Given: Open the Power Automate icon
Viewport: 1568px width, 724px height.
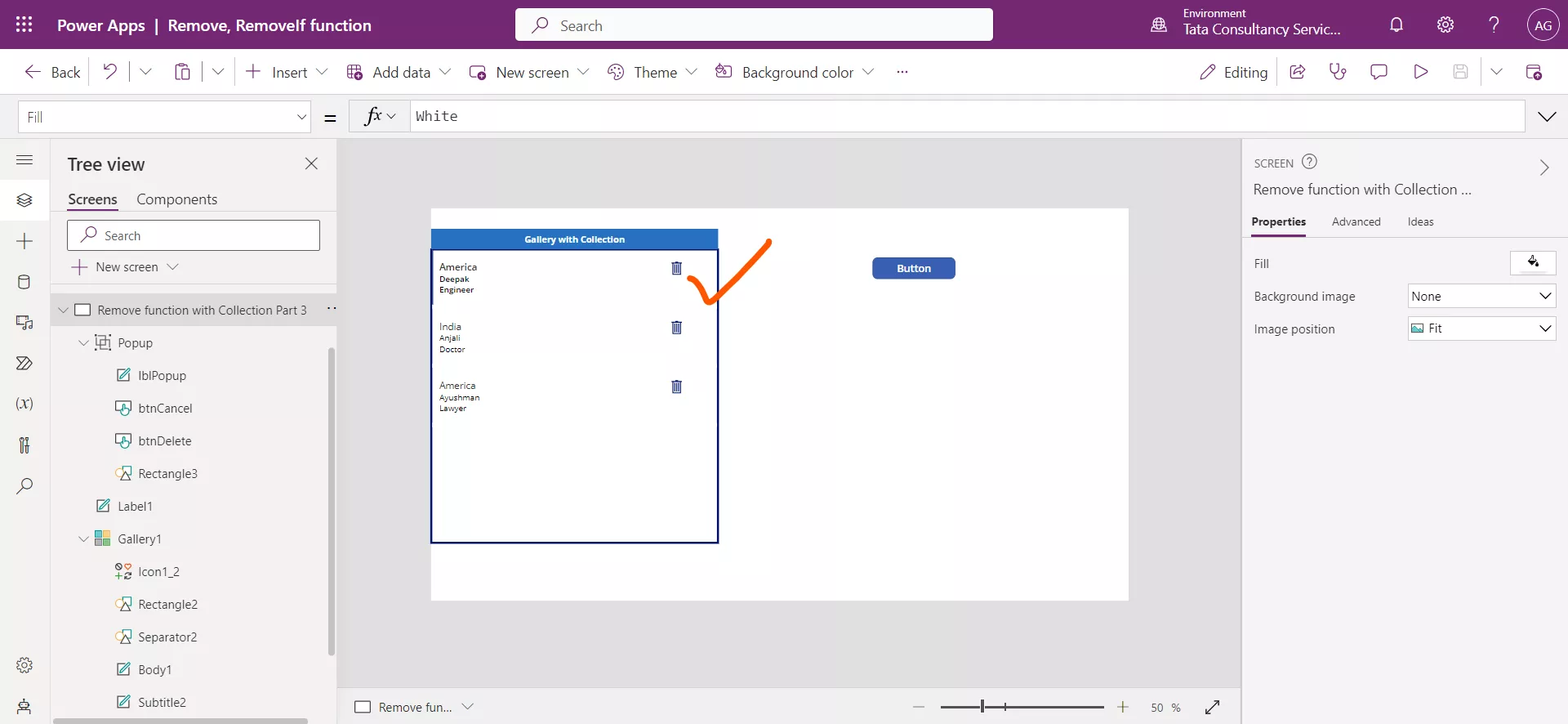Looking at the screenshot, I should click(x=24, y=364).
